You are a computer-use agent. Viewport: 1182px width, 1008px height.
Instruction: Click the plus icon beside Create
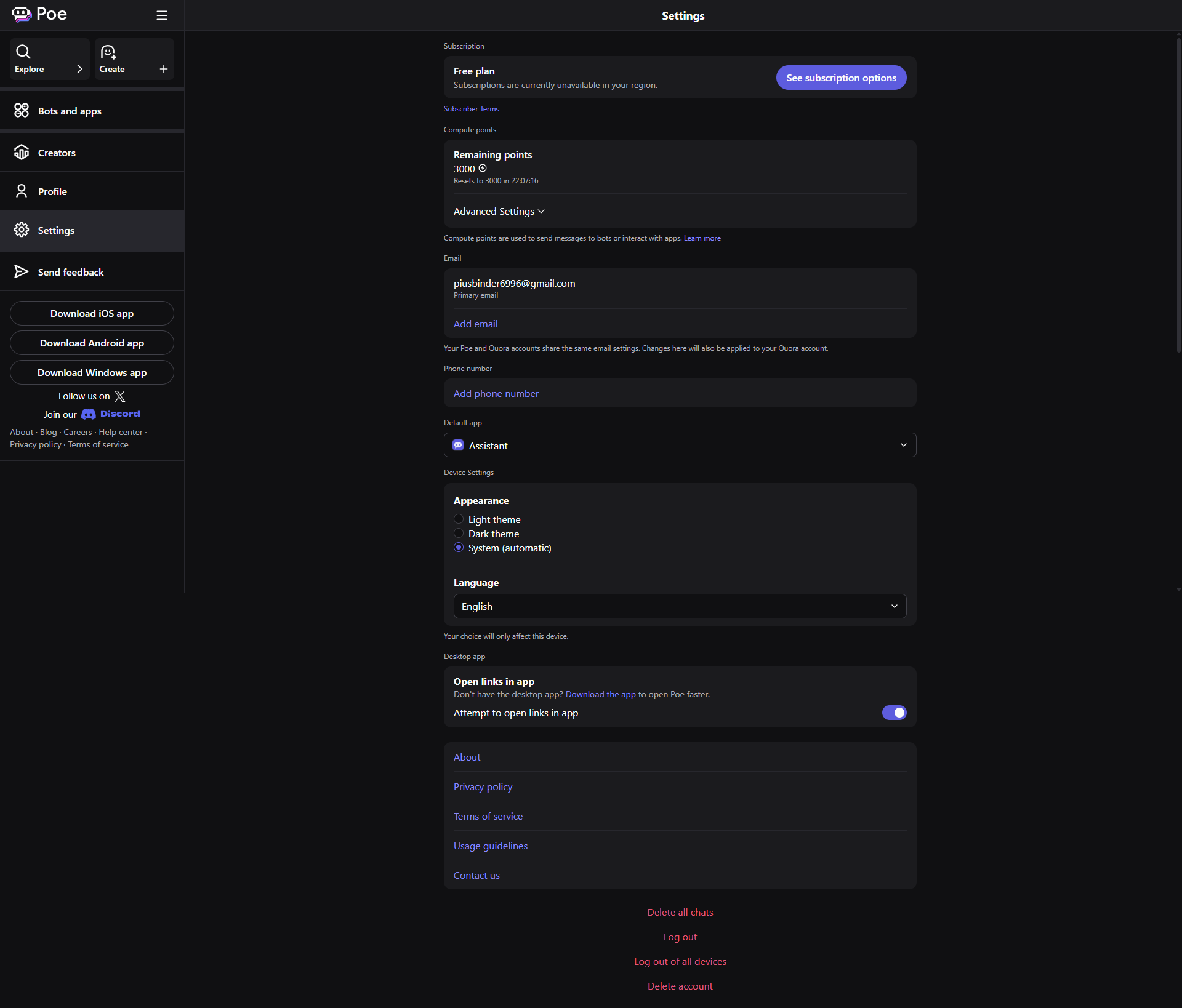coord(164,69)
